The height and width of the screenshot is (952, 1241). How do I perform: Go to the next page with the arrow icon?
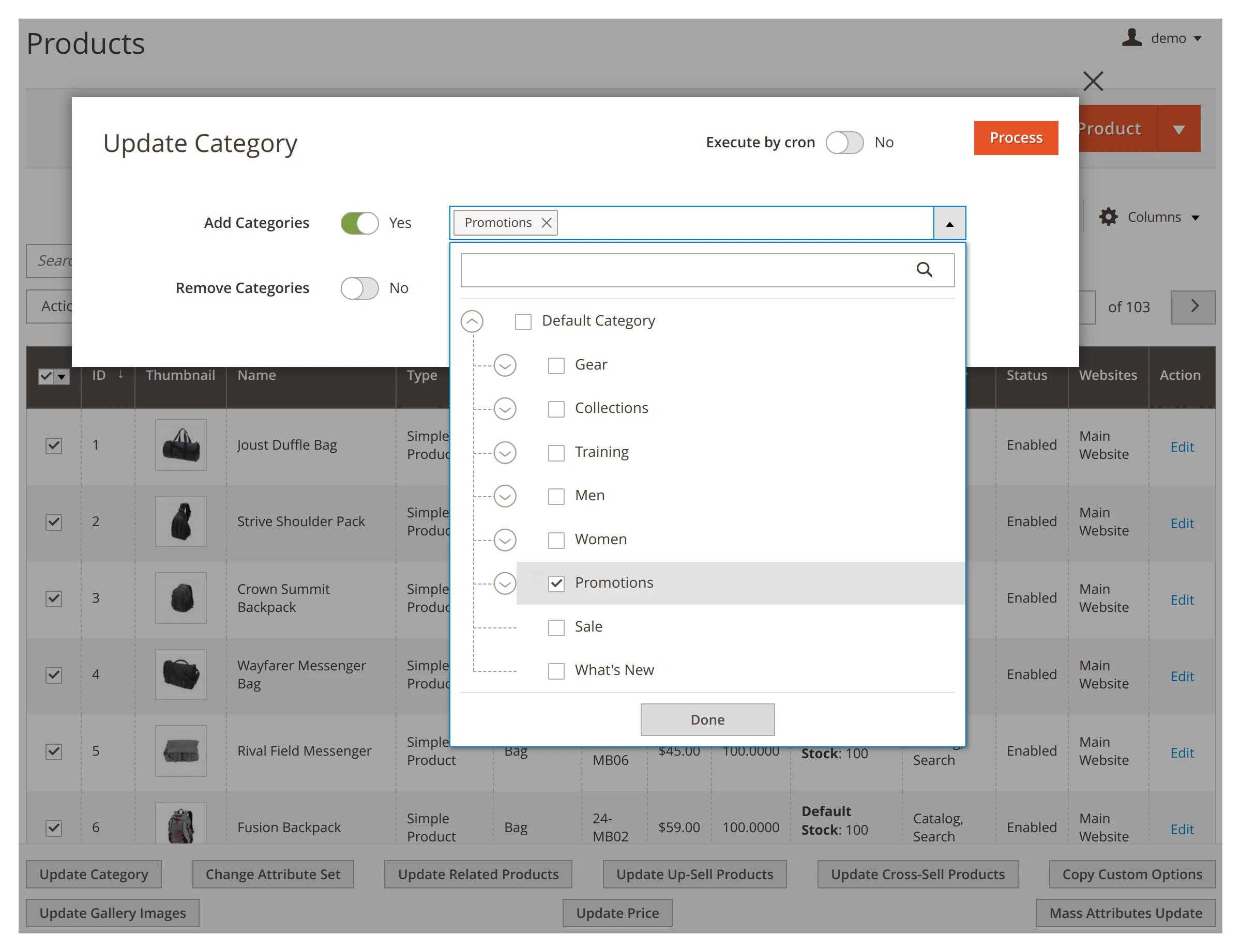[1193, 306]
